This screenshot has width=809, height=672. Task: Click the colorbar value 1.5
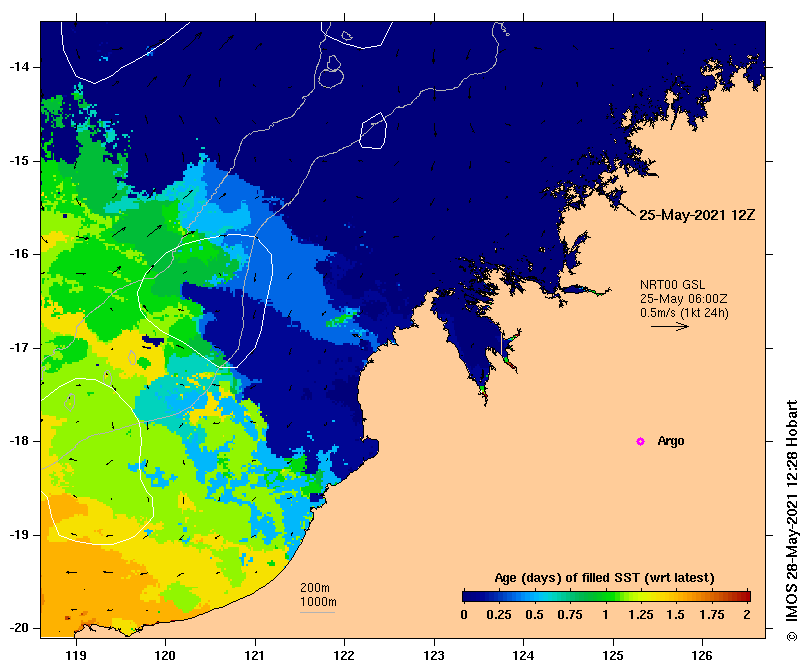(675, 615)
